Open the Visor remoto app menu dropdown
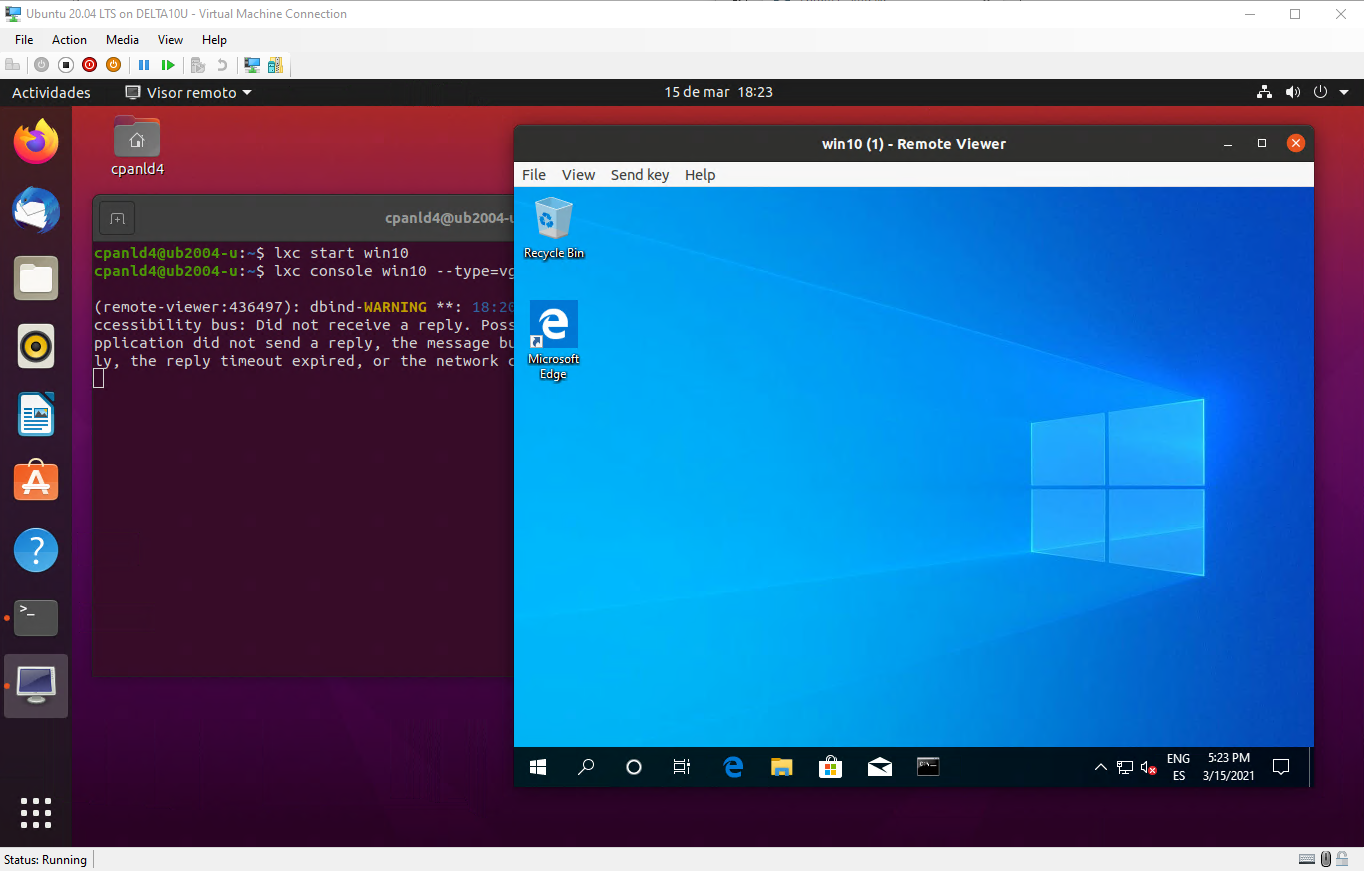This screenshot has width=1364, height=871. point(189,92)
